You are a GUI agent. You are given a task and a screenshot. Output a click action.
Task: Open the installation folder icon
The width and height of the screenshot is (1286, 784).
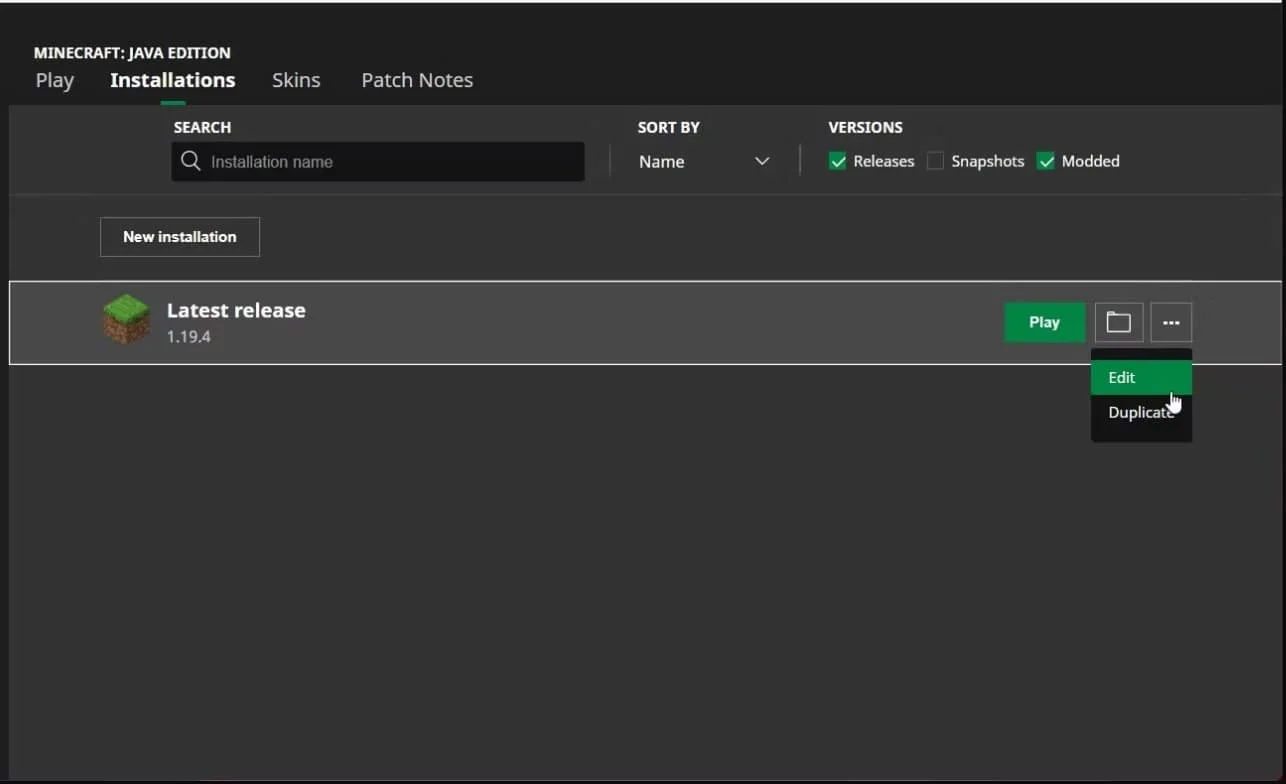pos(1118,322)
